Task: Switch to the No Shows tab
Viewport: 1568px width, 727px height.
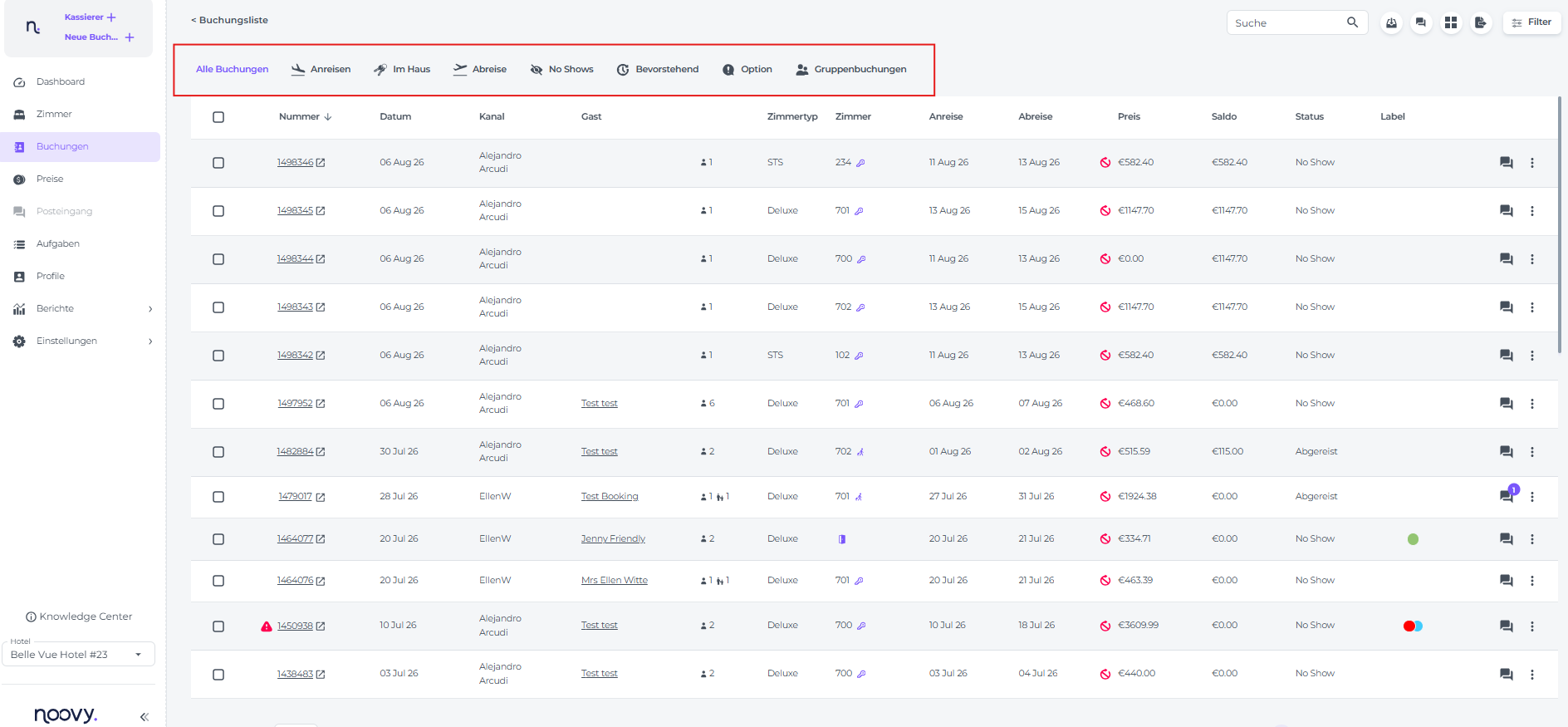Action: 562,70
